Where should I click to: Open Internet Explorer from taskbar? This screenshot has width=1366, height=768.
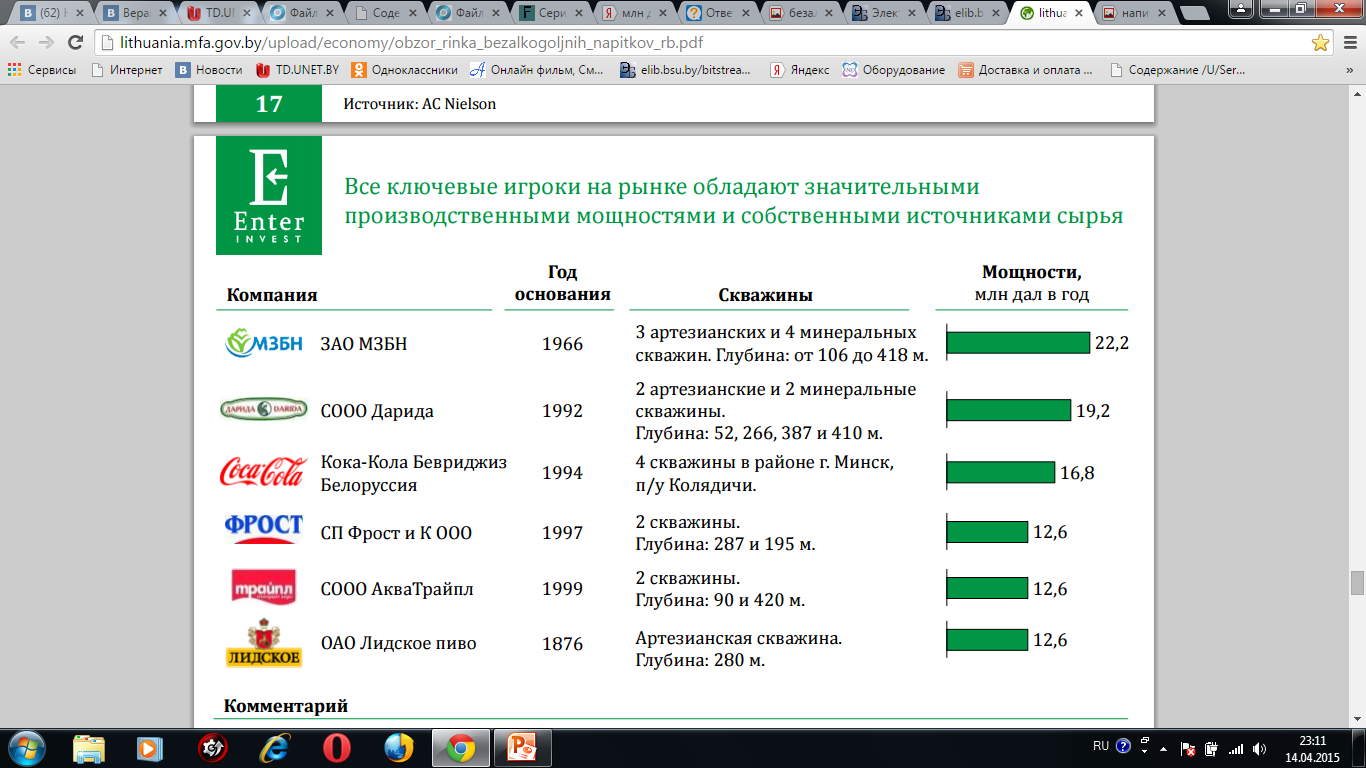click(x=274, y=747)
